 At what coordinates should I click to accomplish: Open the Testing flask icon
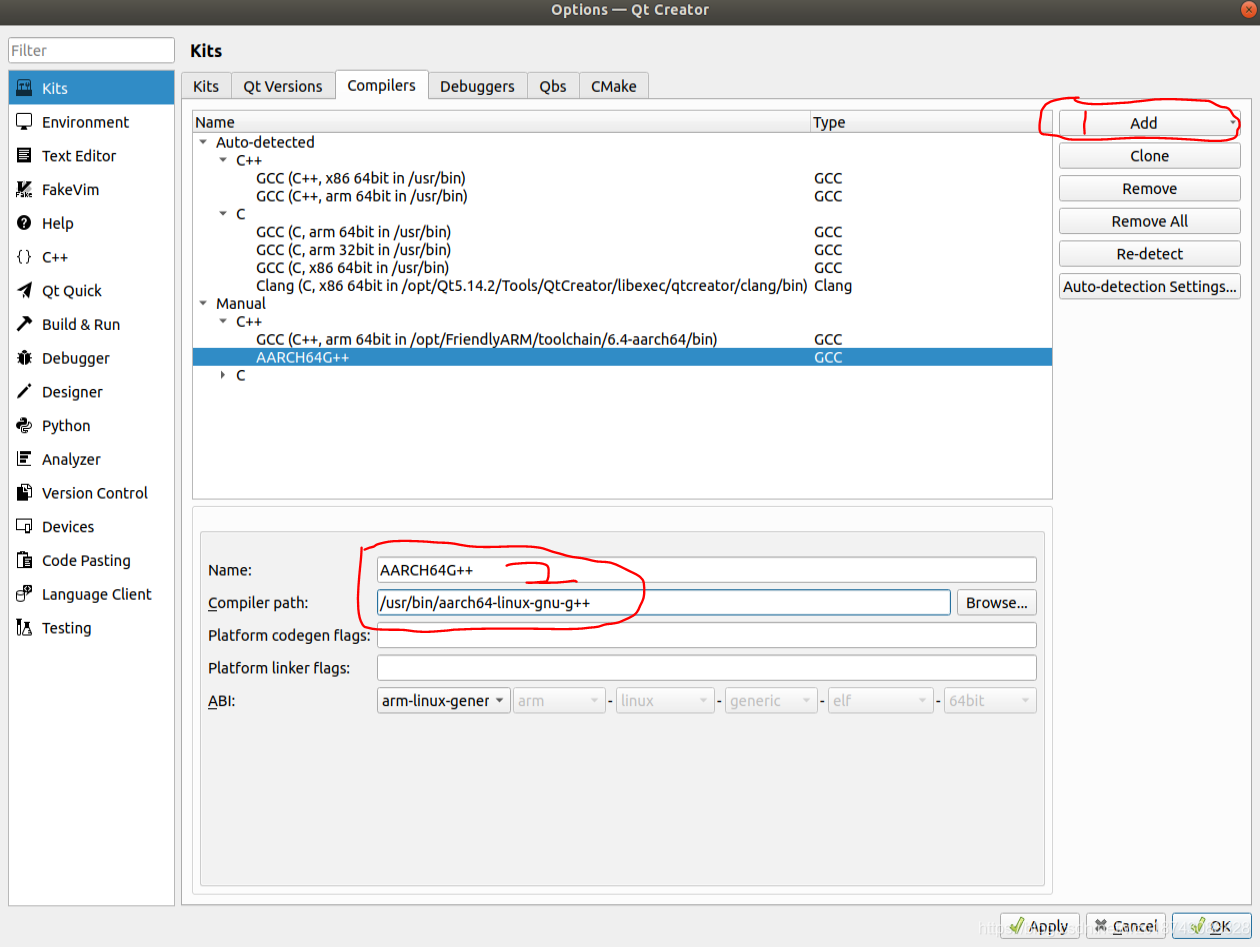[24, 628]
